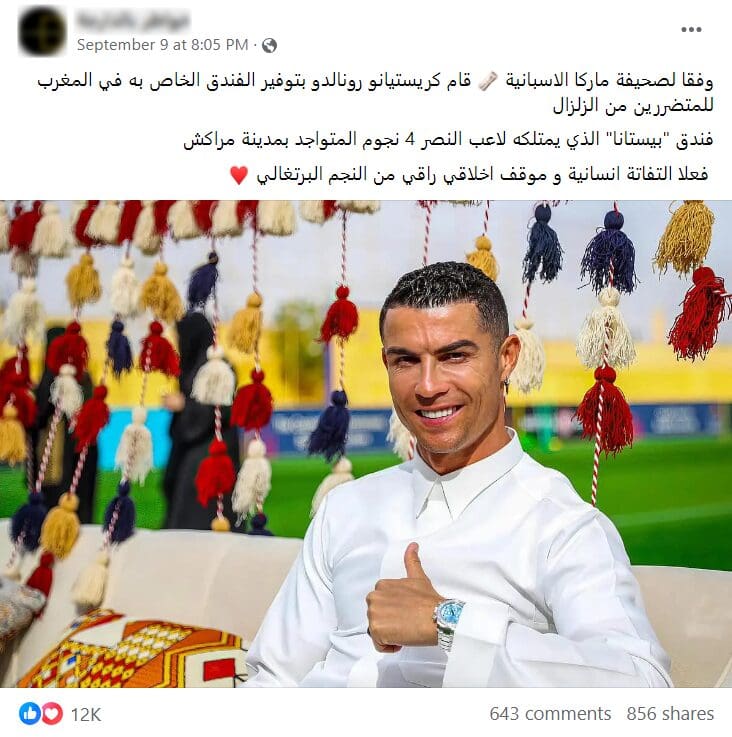Screen dimensions: 732x737
Task: Click the text line للمتضررين من الزلزال
Action: click(x=633, y=105)
